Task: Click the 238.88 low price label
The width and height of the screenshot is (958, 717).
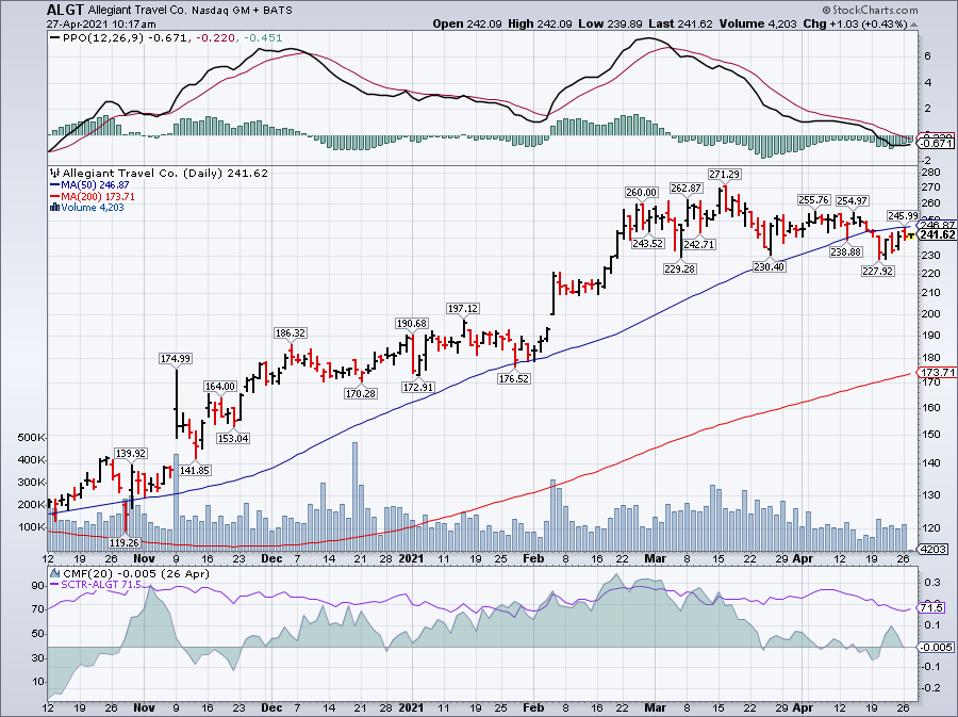Action: coord(846,252)
